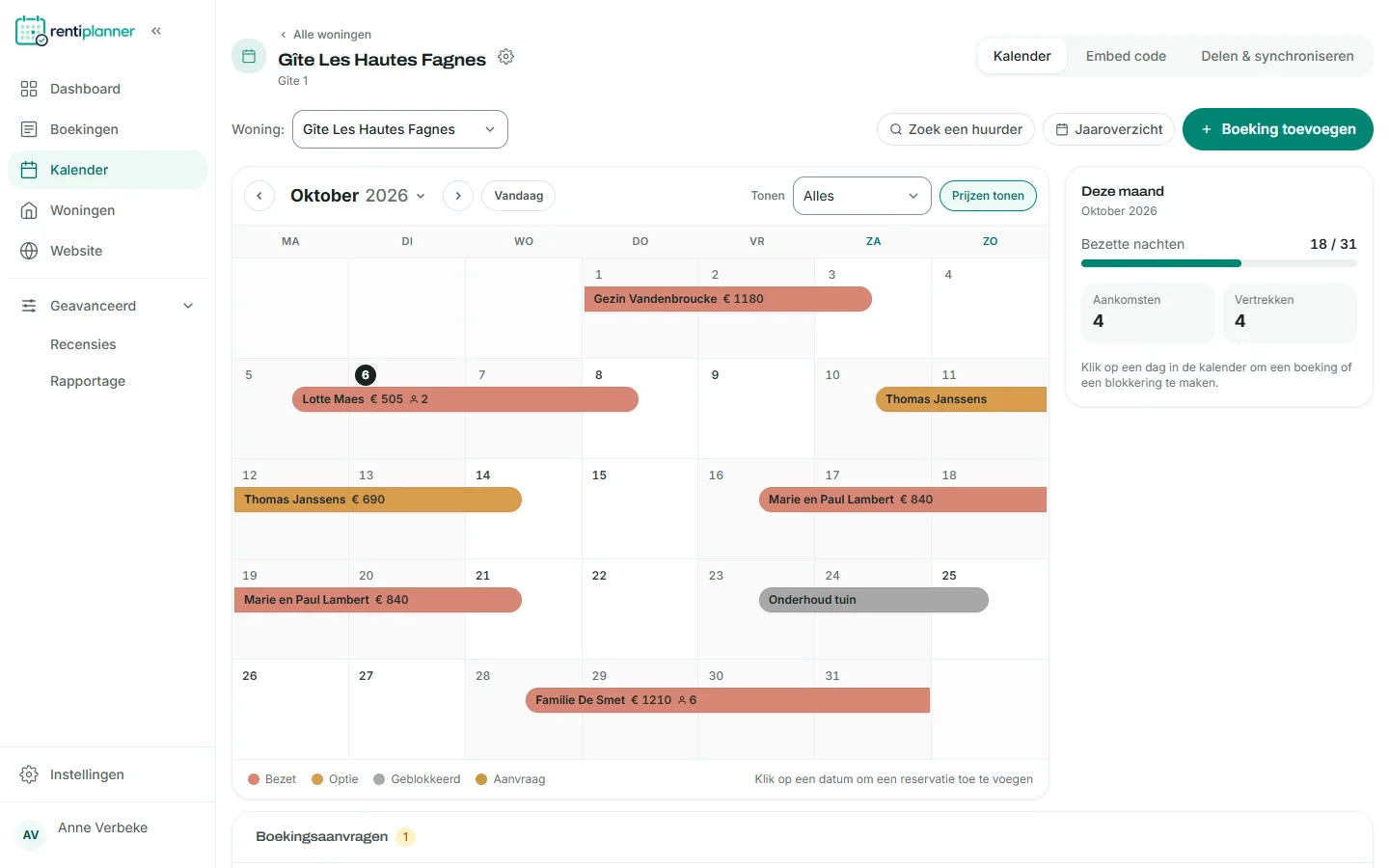Click calendar day 22

[640, 609]
